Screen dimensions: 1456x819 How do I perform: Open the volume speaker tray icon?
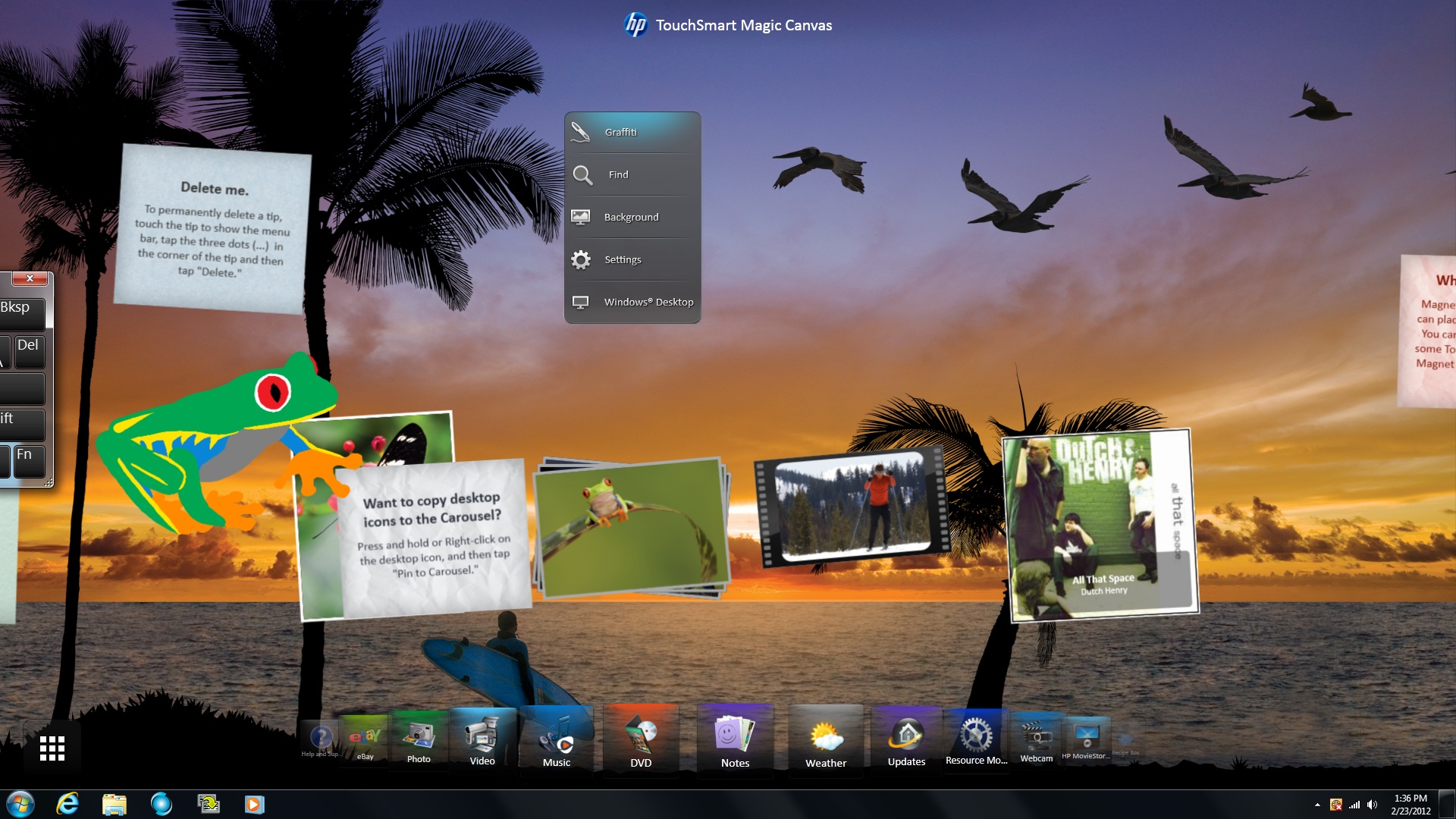[1372, 805]
